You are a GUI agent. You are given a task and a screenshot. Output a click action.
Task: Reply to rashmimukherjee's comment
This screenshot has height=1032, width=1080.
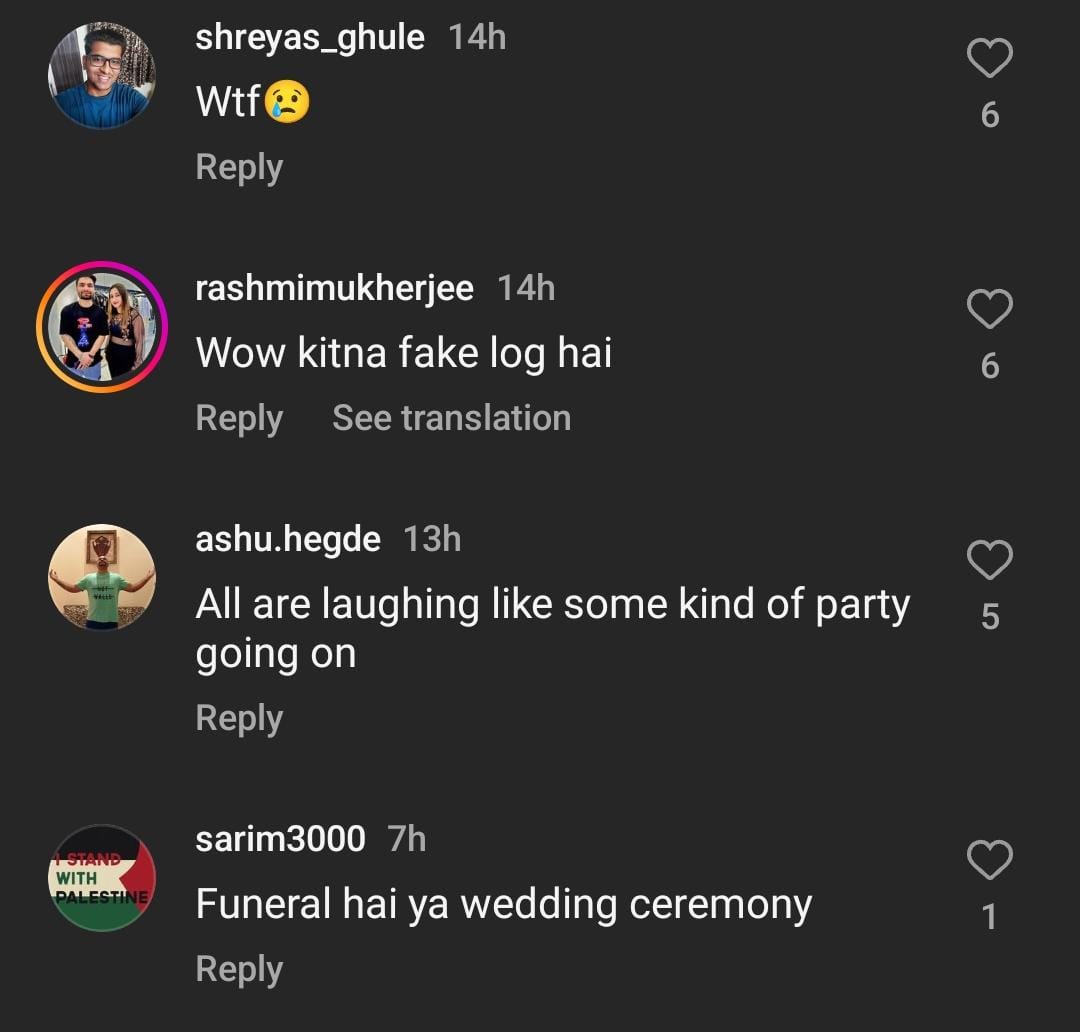(239, 418)
